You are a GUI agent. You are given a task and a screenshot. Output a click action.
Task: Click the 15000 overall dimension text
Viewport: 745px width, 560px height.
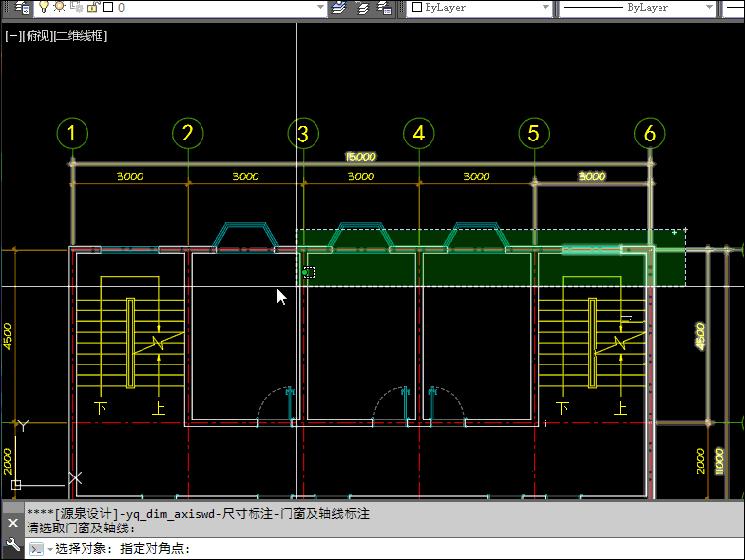tap(360, 157)
